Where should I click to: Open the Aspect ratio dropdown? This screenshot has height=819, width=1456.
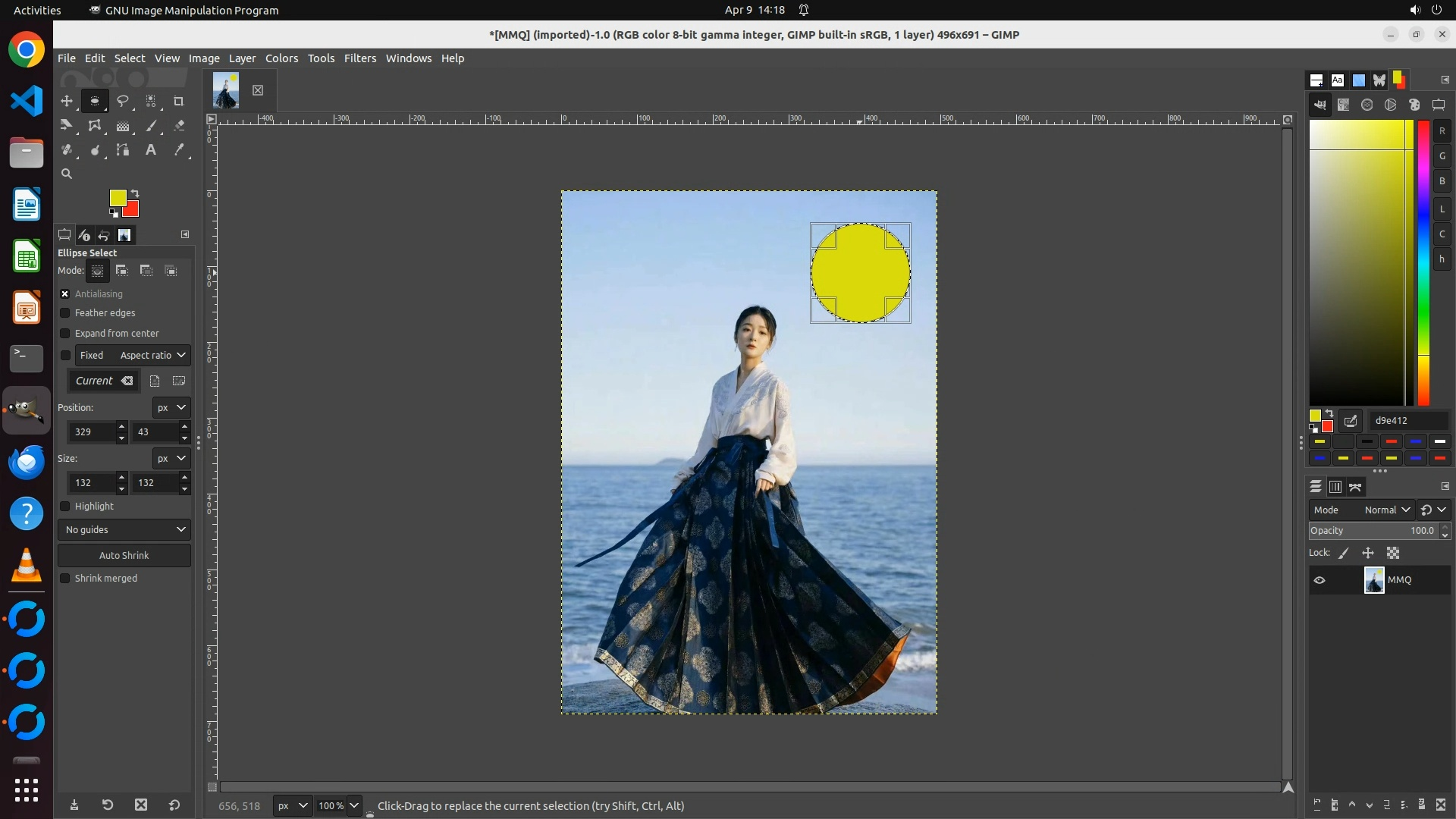(x=152, y=356)
